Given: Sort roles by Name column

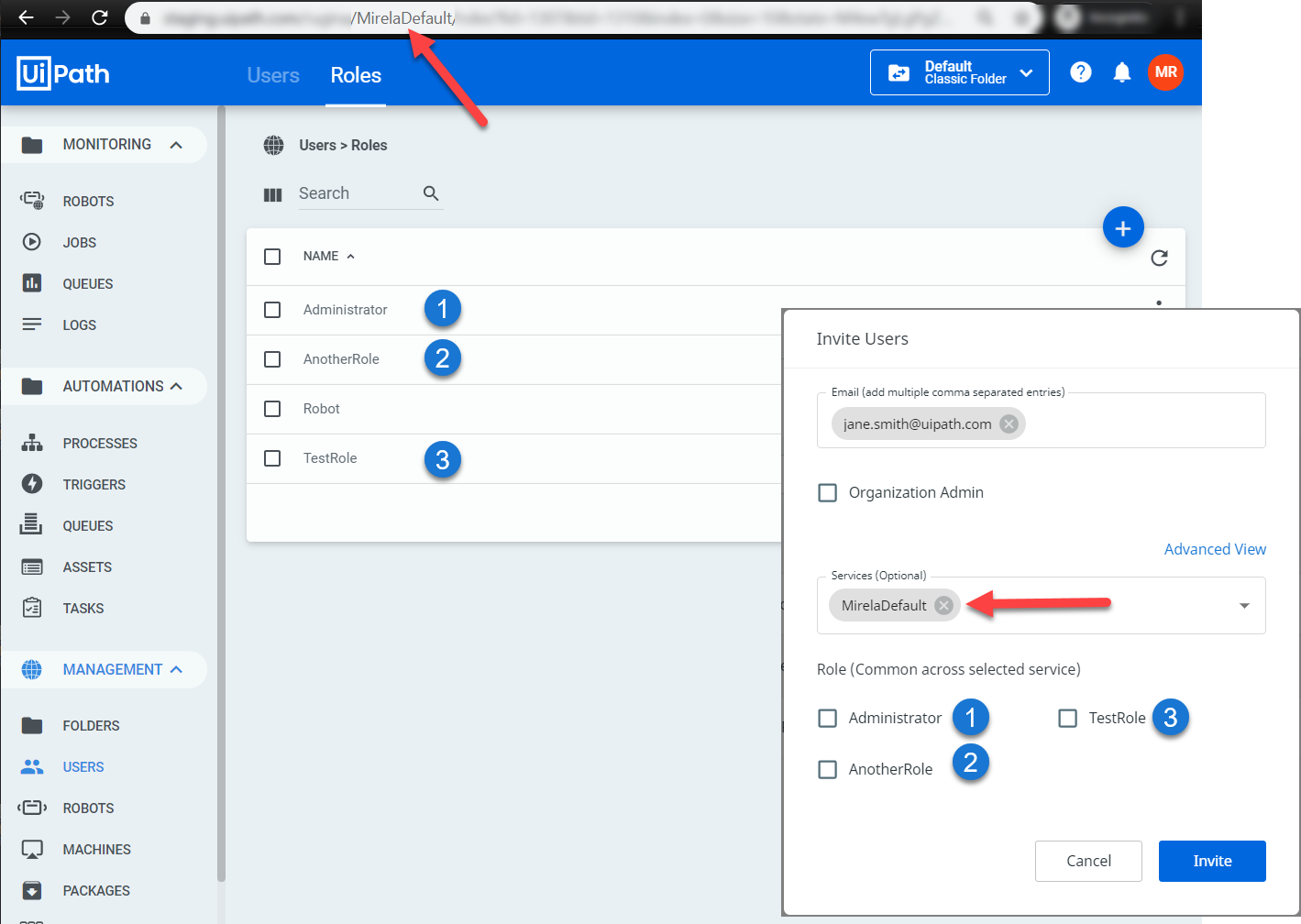Looking at the screenshot, I should 328,256.
